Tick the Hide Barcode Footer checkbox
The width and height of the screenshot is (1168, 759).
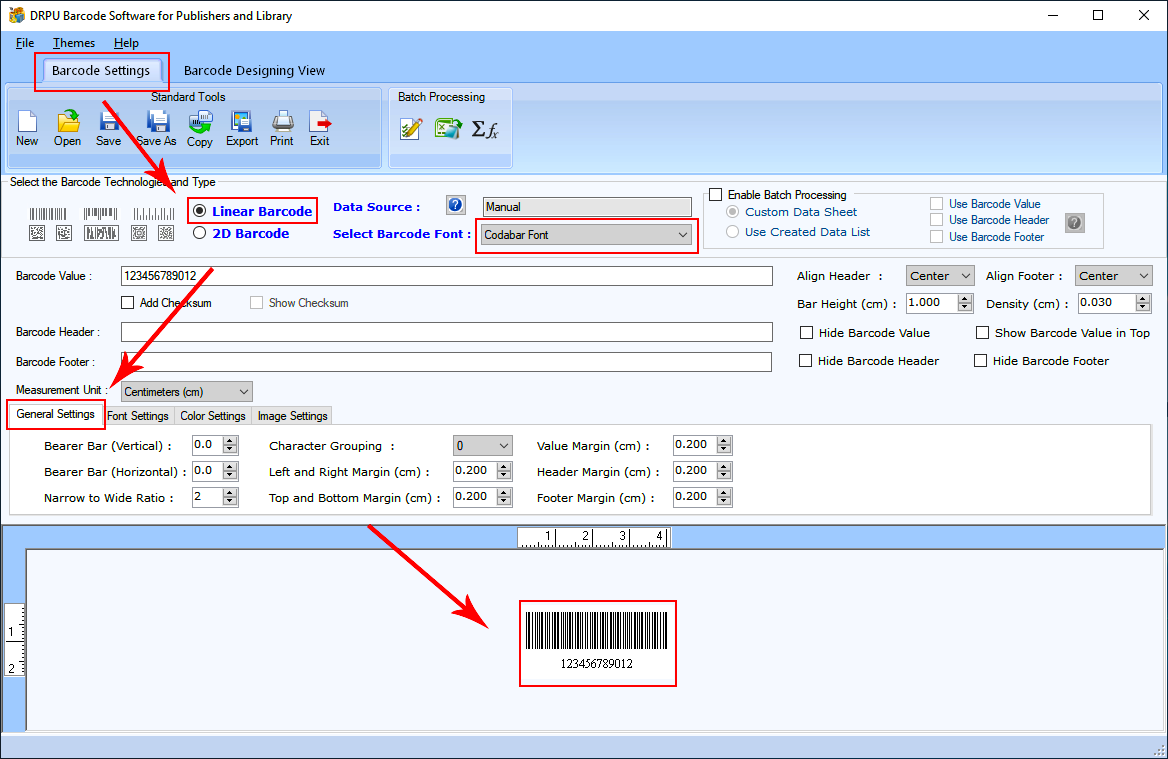tap(980, 361)
